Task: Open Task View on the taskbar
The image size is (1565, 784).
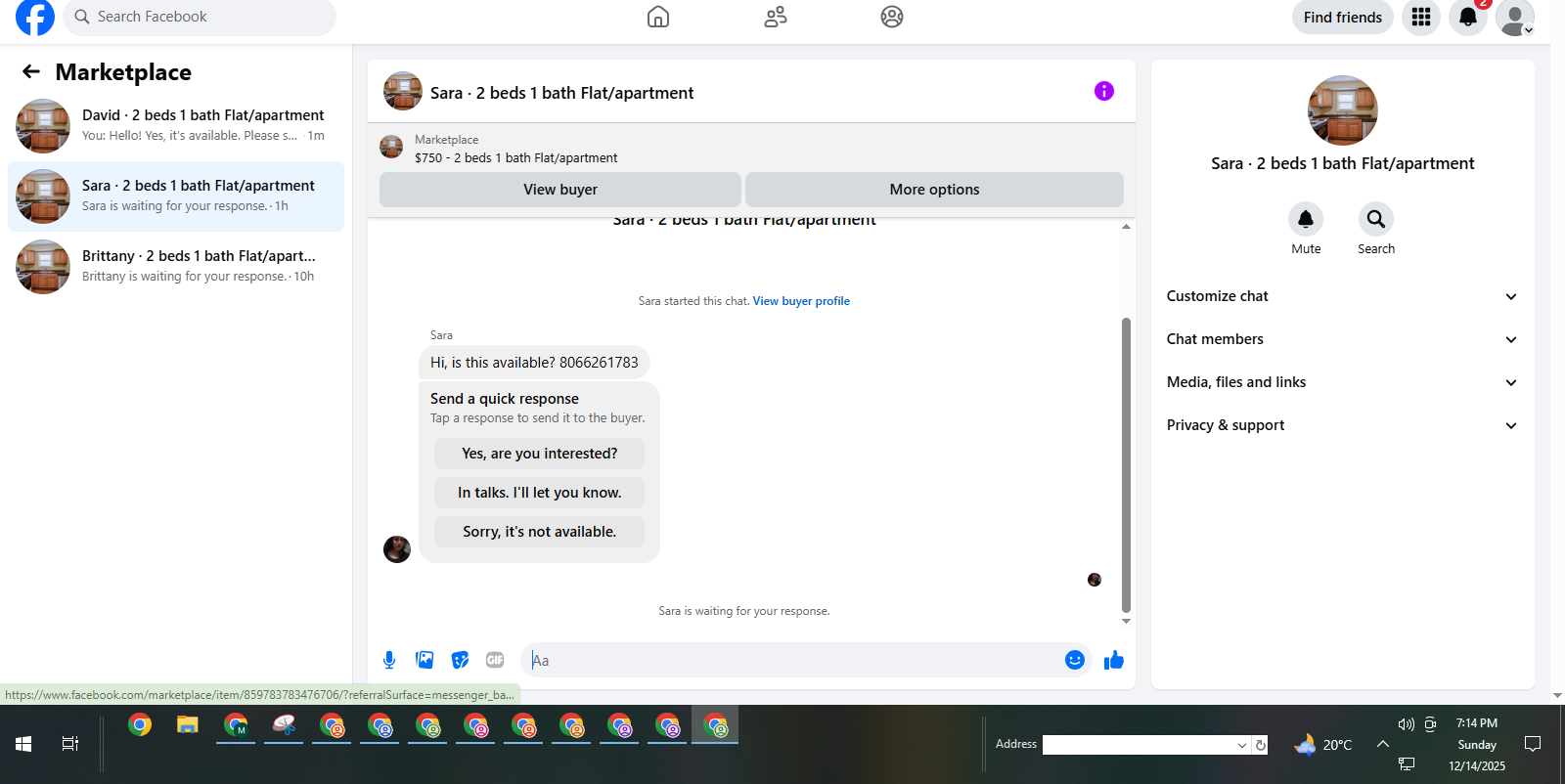Action: tap(70, 744)
